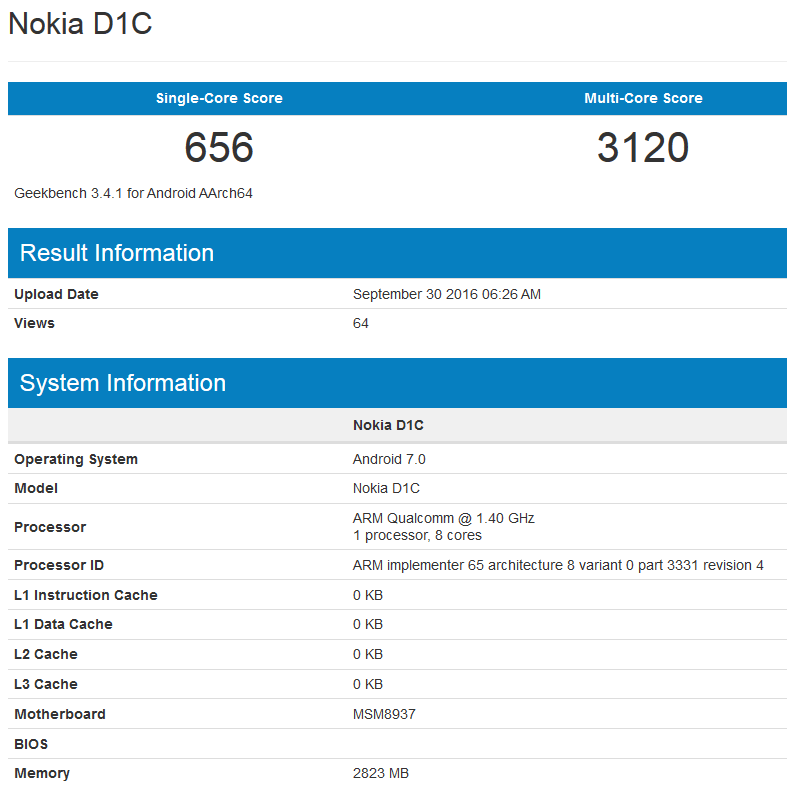The image size is (787, 796).
Task: Click the Nokia D1C table column header
Action: [388, 425]
